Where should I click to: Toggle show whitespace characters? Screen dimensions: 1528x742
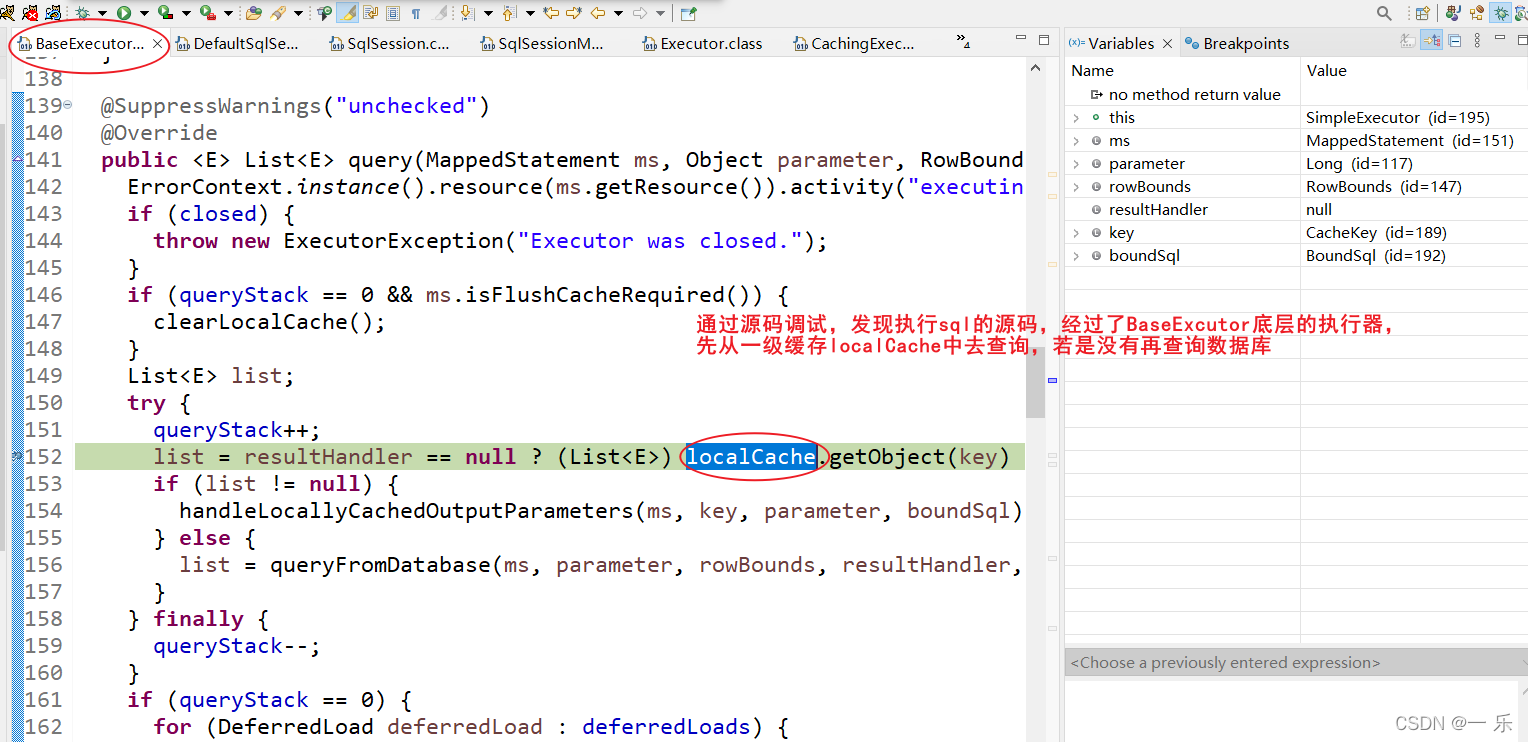pyautogui.click(x=415, y=13)
